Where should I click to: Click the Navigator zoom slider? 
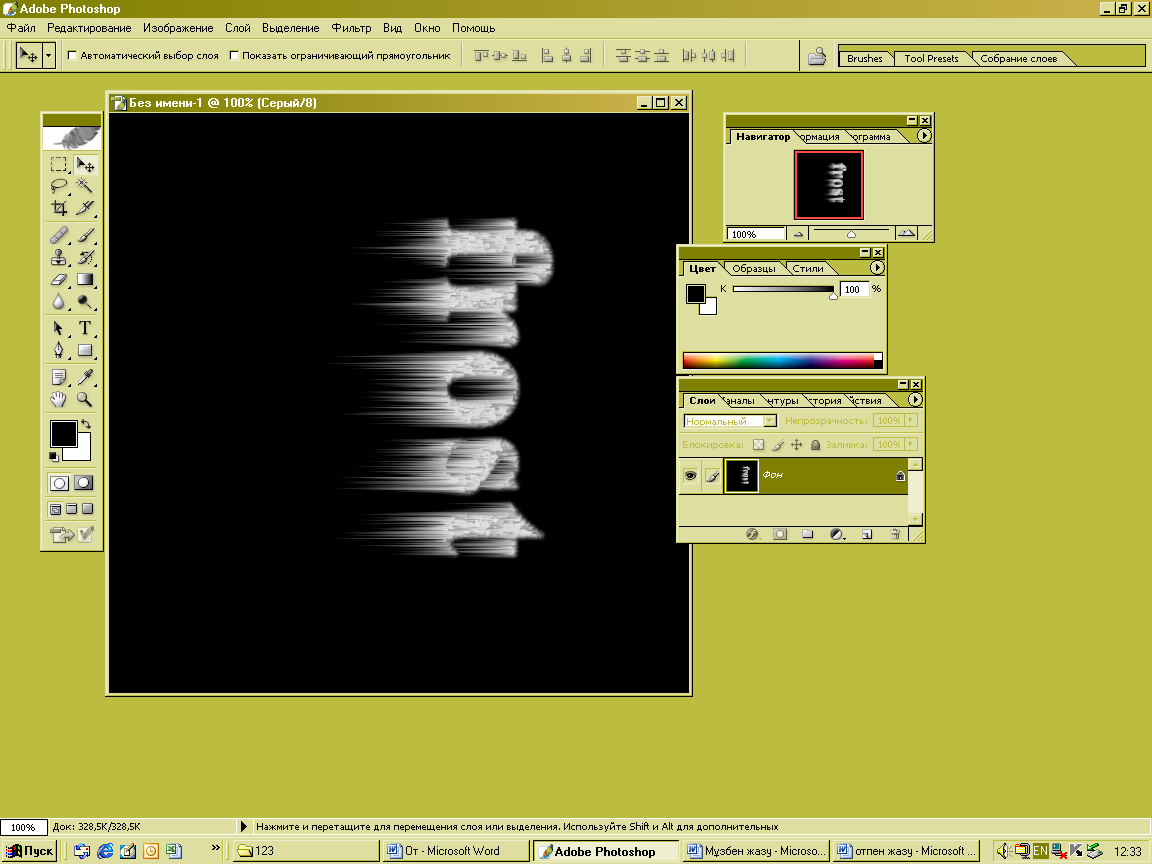pyautogui.click(x=852, y=234)
